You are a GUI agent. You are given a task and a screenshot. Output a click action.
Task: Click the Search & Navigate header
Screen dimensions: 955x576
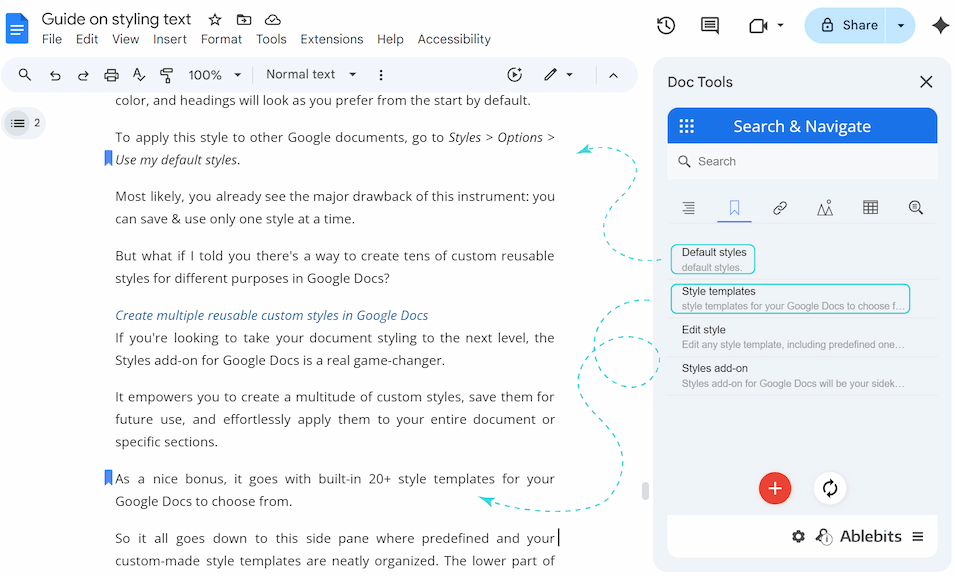tap(802, 126)
